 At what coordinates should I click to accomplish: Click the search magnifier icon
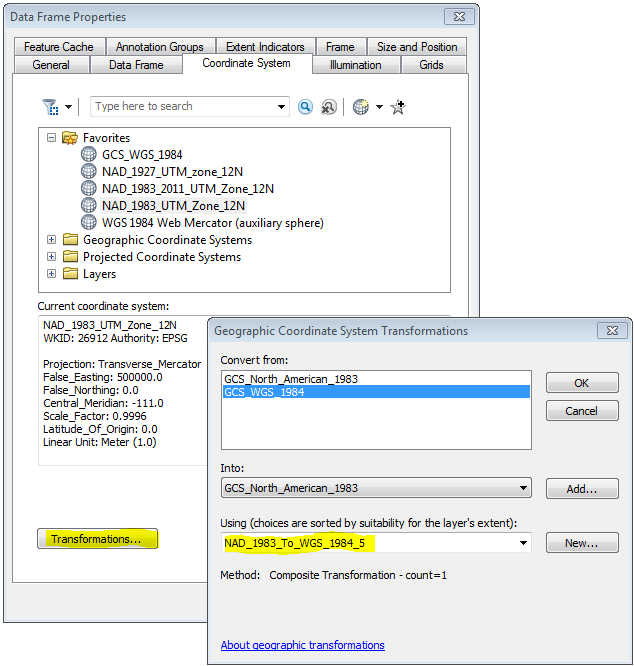(x=306, y=107)
